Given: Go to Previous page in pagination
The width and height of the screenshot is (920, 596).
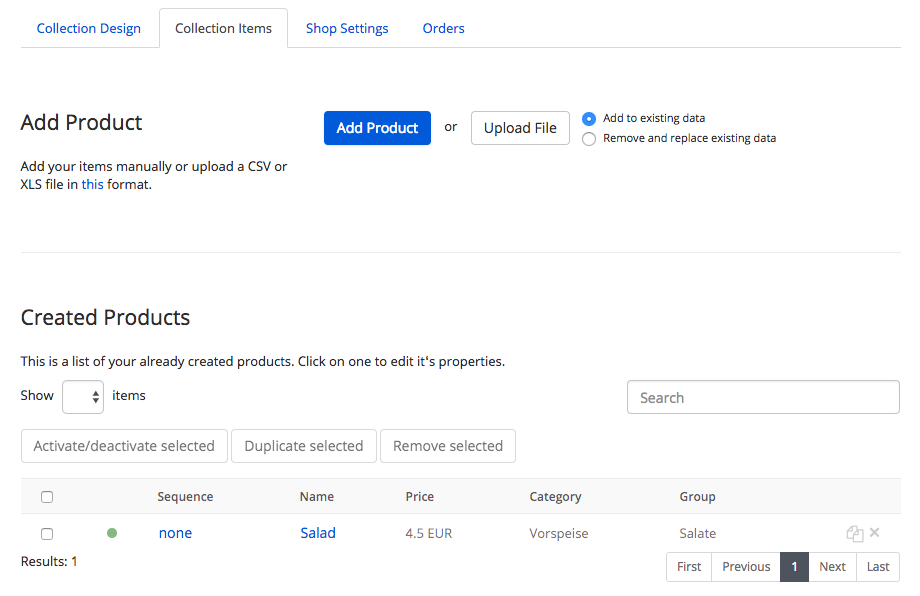Looking at the screenshot, I should point(746,567).
